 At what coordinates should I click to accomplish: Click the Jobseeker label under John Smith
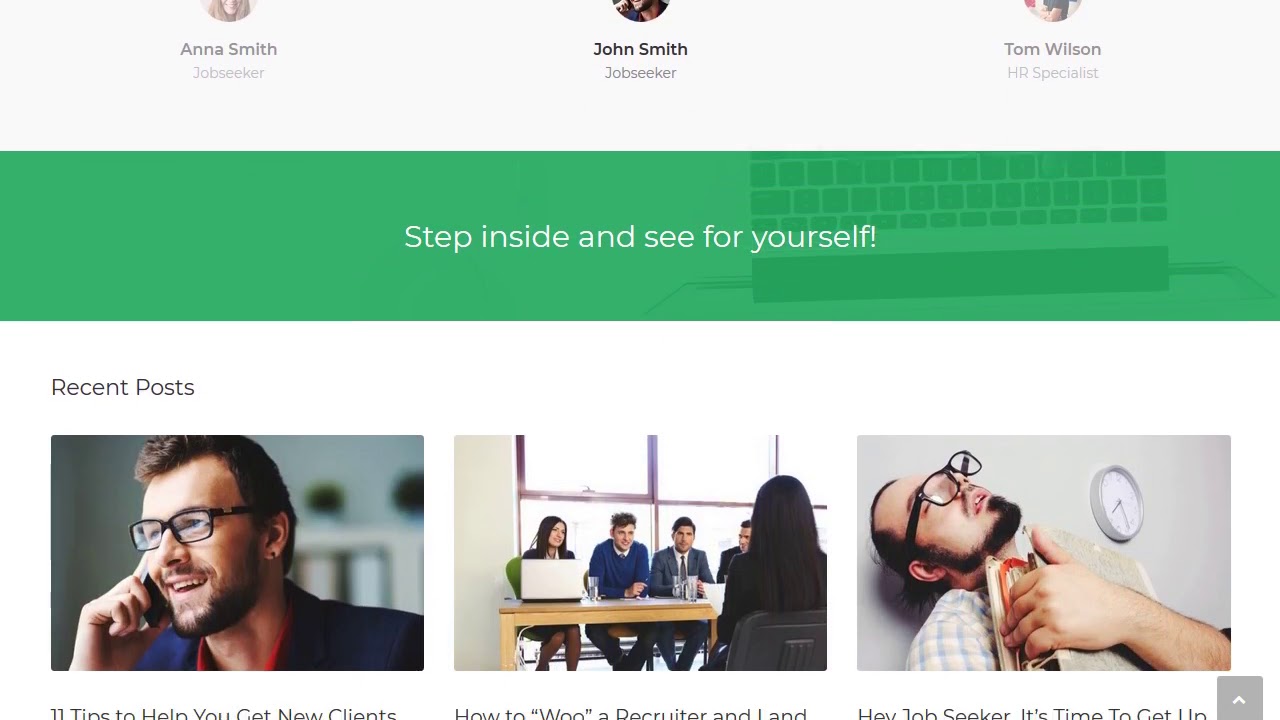pyautogui.click(x=641, y=73)
